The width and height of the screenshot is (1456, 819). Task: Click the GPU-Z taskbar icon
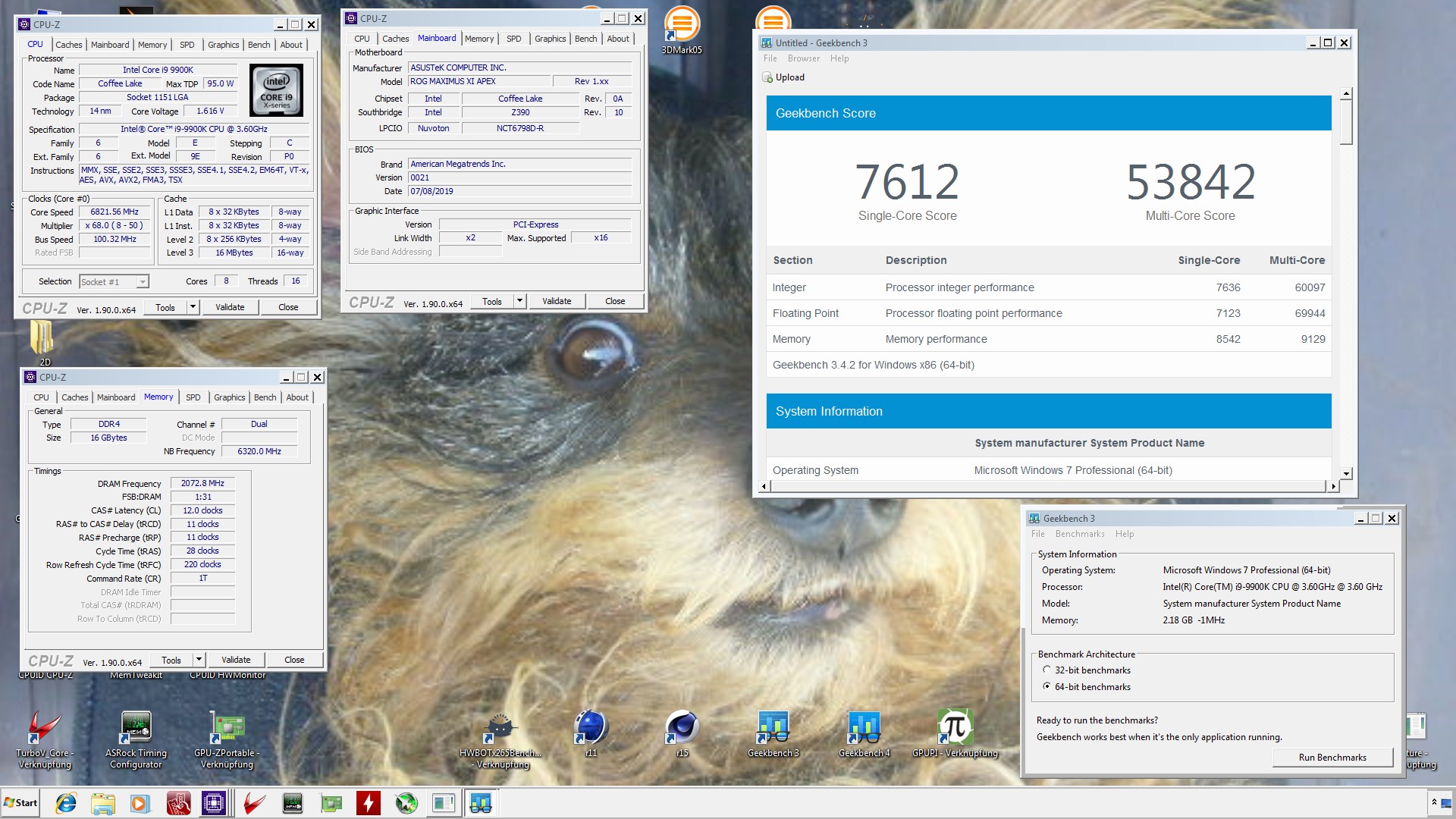click(x=331, y=803)
